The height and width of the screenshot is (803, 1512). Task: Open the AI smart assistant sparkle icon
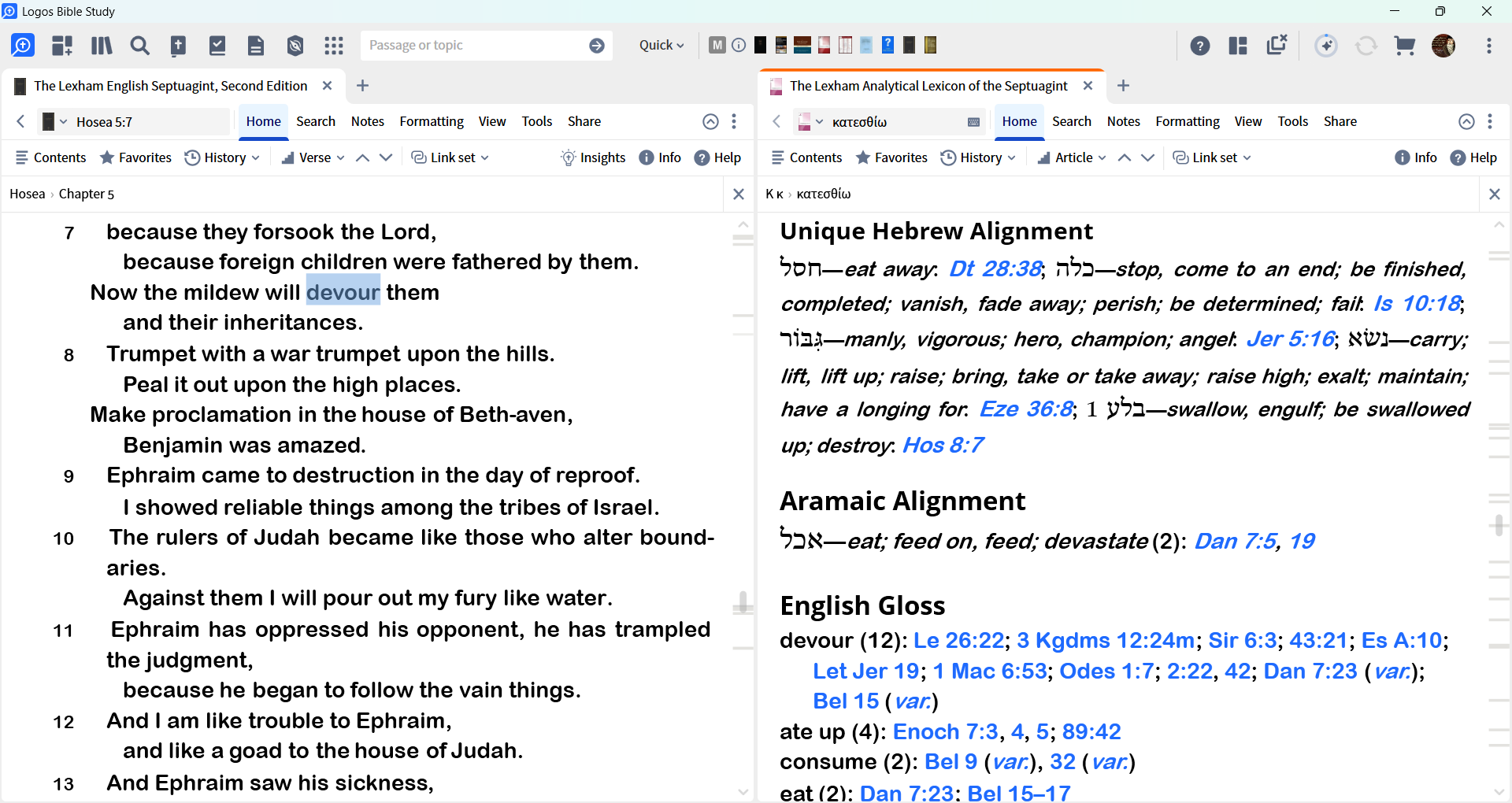pyautogui.click(x=1327, y=46)
